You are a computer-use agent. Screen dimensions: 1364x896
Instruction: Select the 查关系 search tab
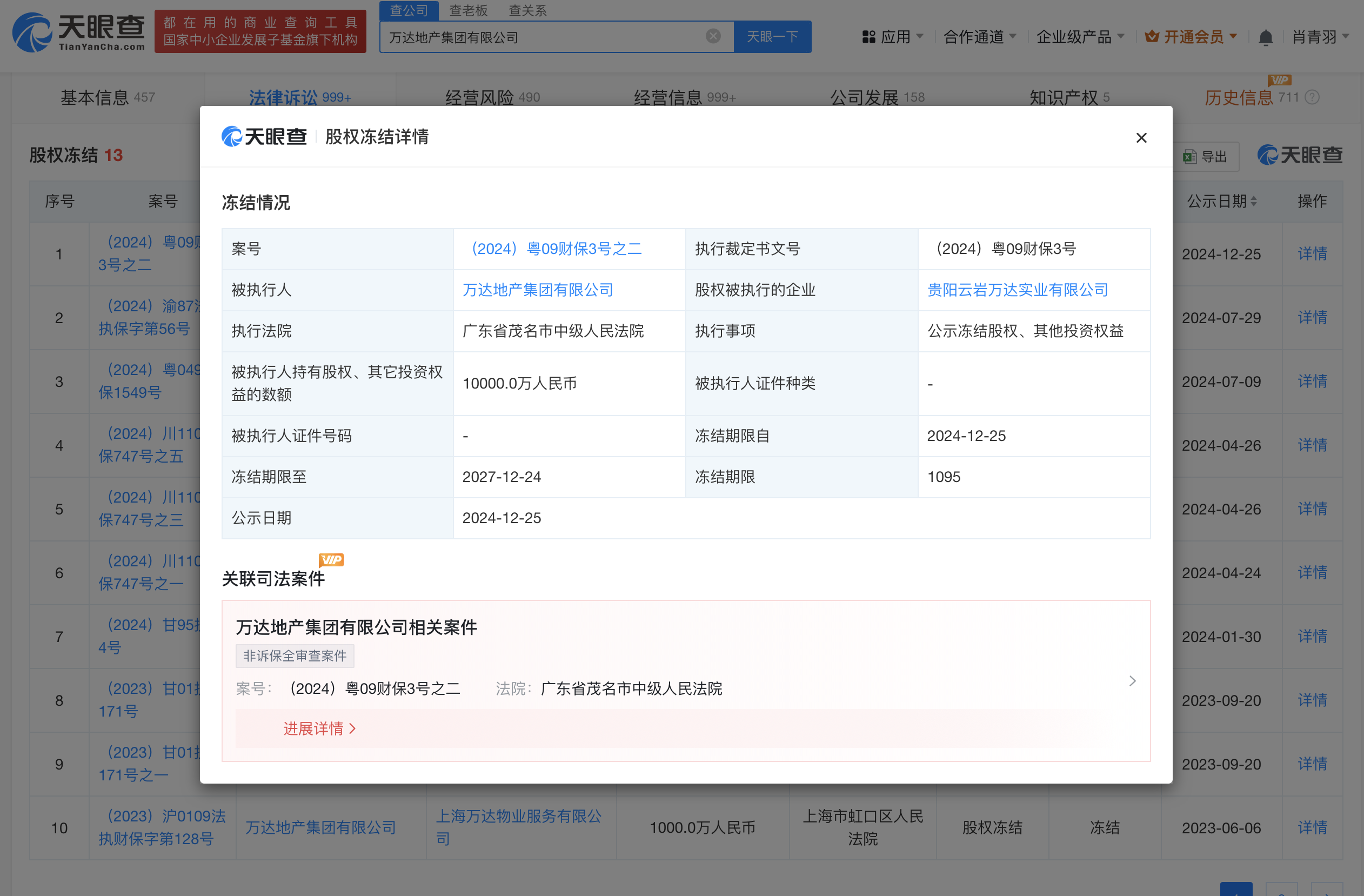click(527, 10)
